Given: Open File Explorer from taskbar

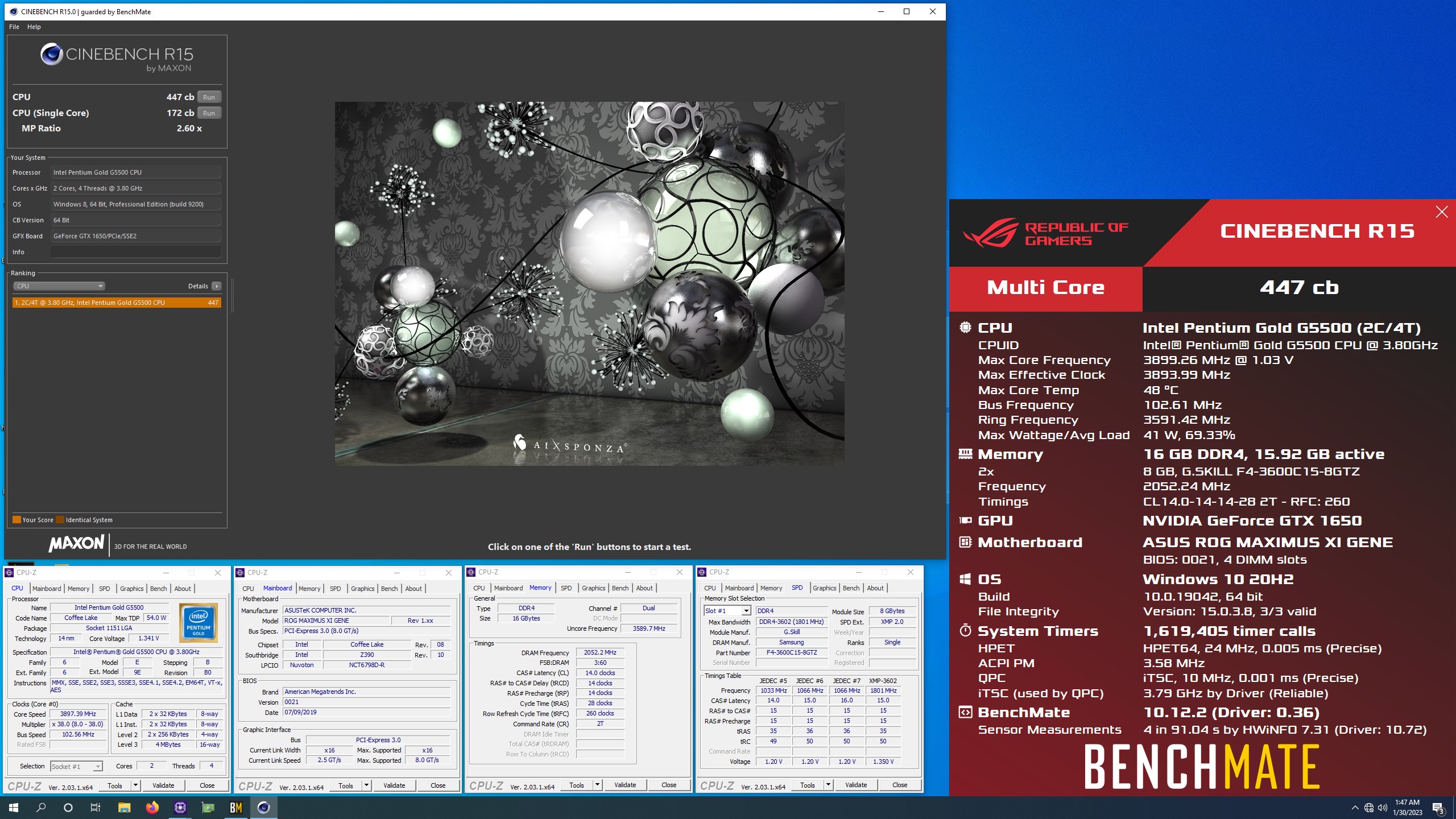Looking at the screenshot, I should click(x=124, y=808).
